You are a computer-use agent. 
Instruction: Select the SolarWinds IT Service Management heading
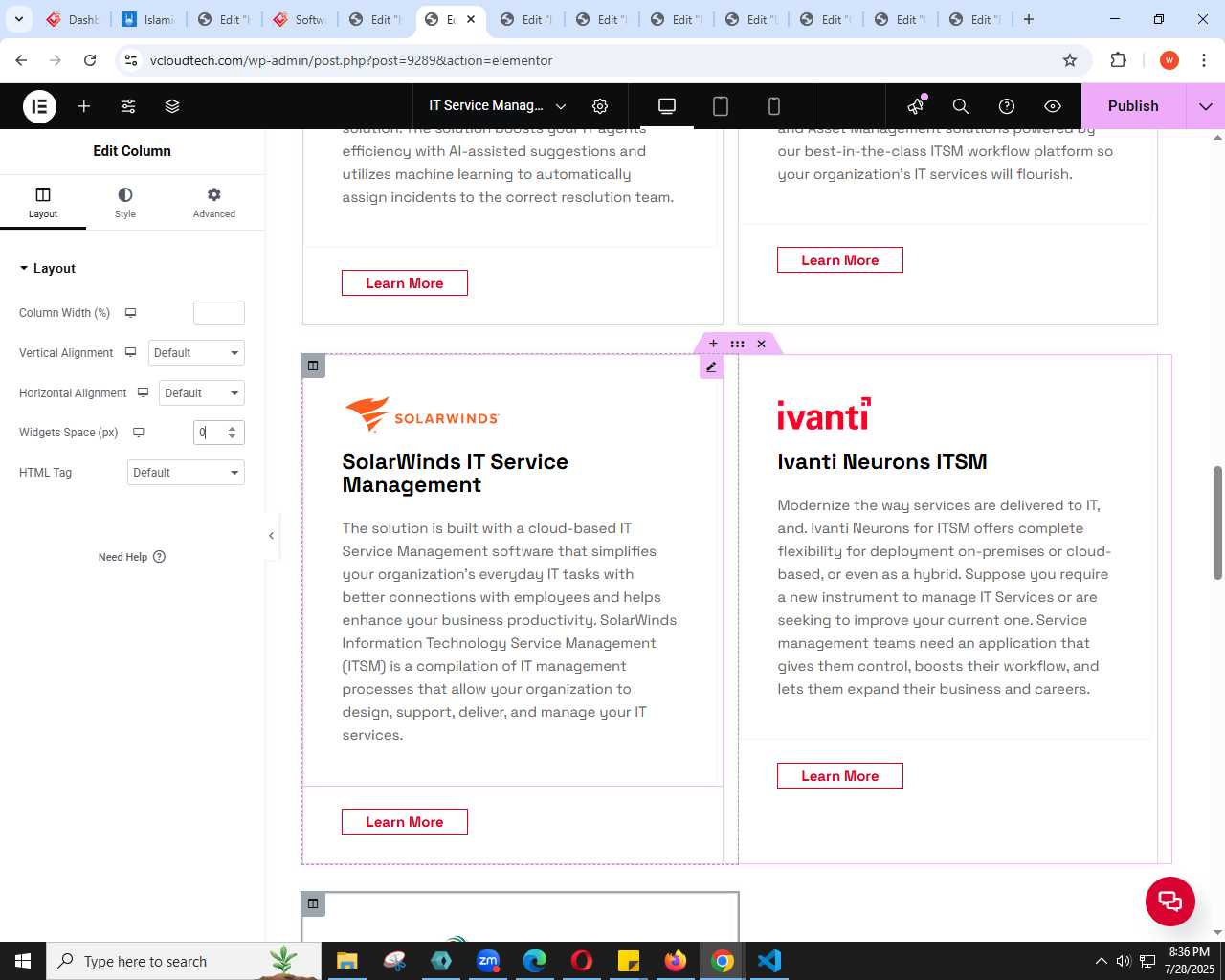click(x=456, y=473)
